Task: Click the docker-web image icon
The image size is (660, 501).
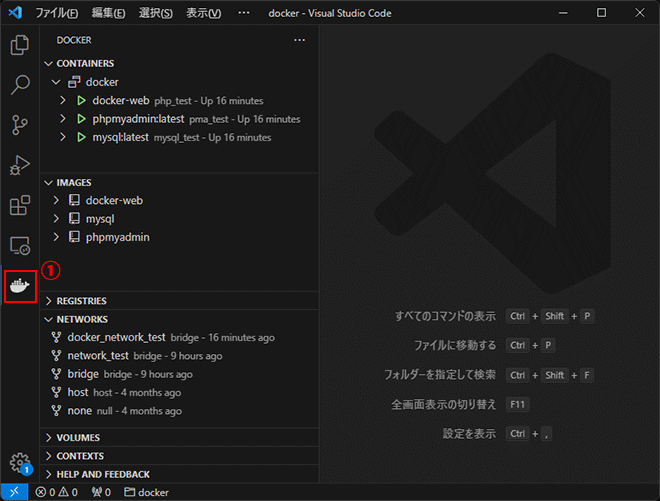Action: pyautogui.click(x=74, y=200)
